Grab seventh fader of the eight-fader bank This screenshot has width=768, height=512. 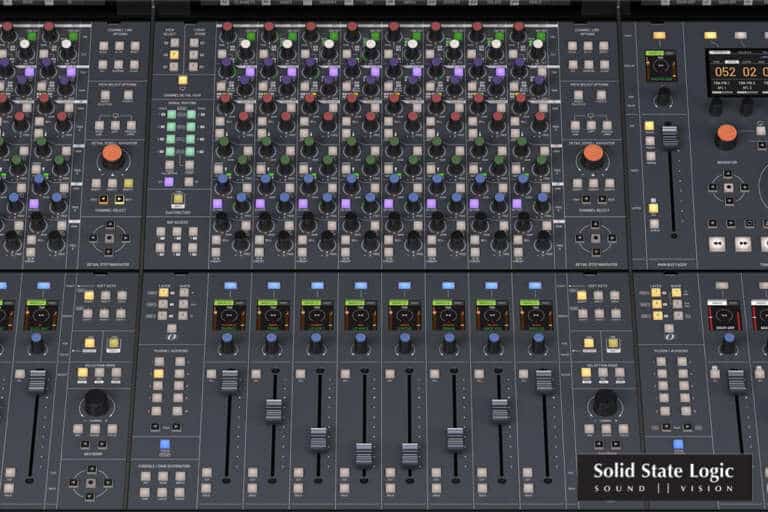500,411
